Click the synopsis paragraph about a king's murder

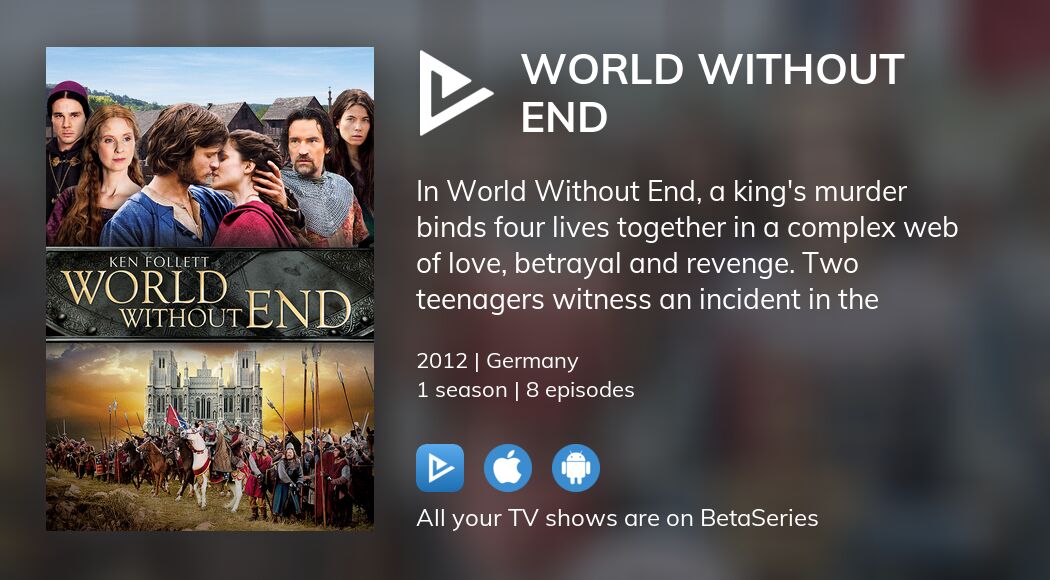687,245
